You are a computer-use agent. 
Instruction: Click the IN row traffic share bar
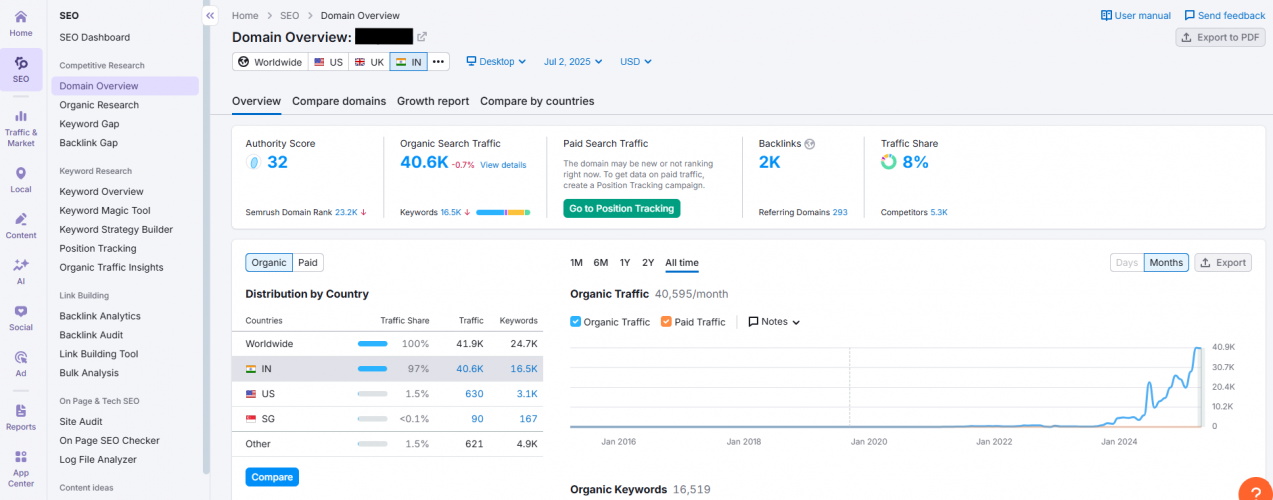pyautogui.click(x=372, y=368)
